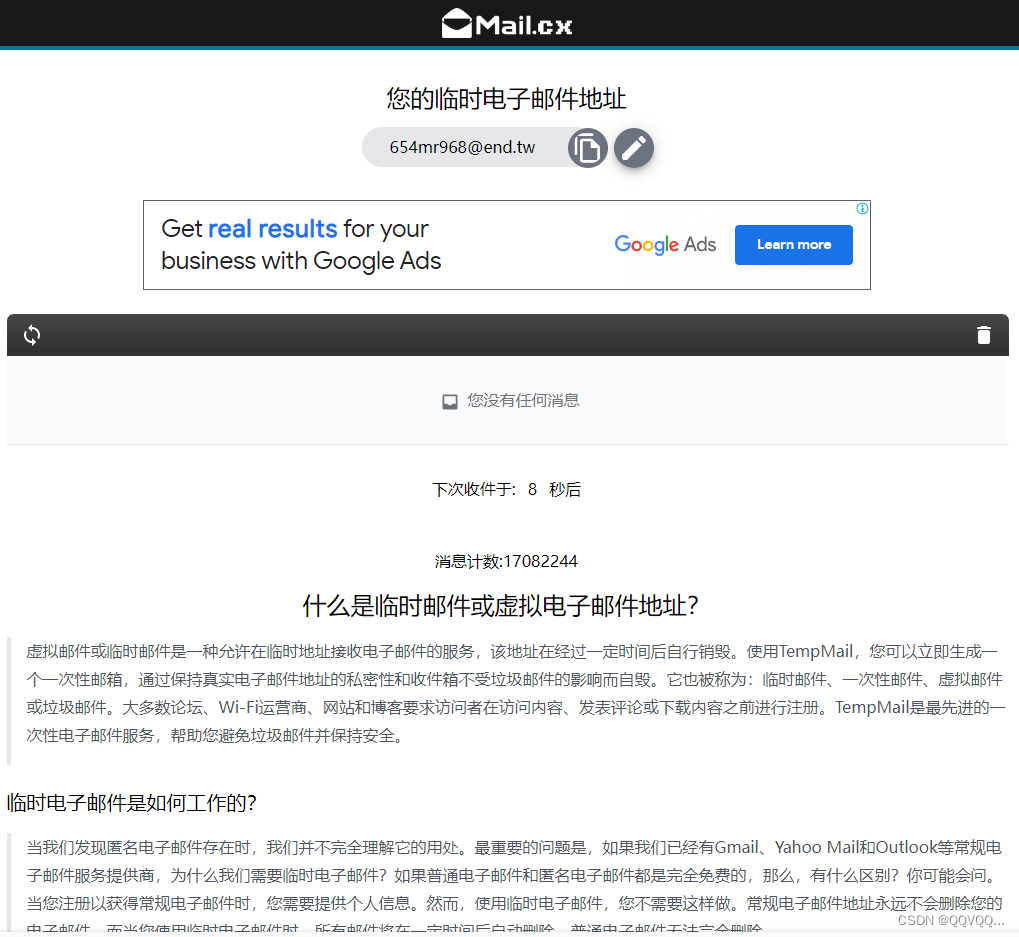
Task: Click the envelope icon beside 您没有任何消息
Action: [450, 401]
